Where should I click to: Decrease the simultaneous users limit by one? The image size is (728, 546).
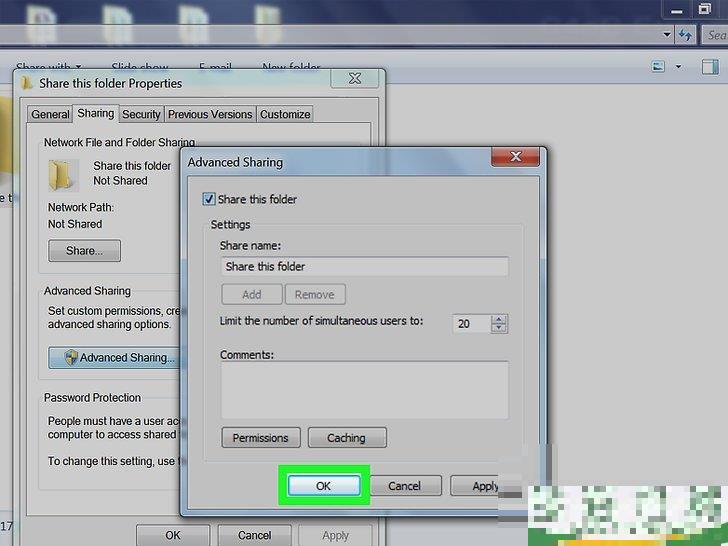pyautogui.click(x=500, y=328)
